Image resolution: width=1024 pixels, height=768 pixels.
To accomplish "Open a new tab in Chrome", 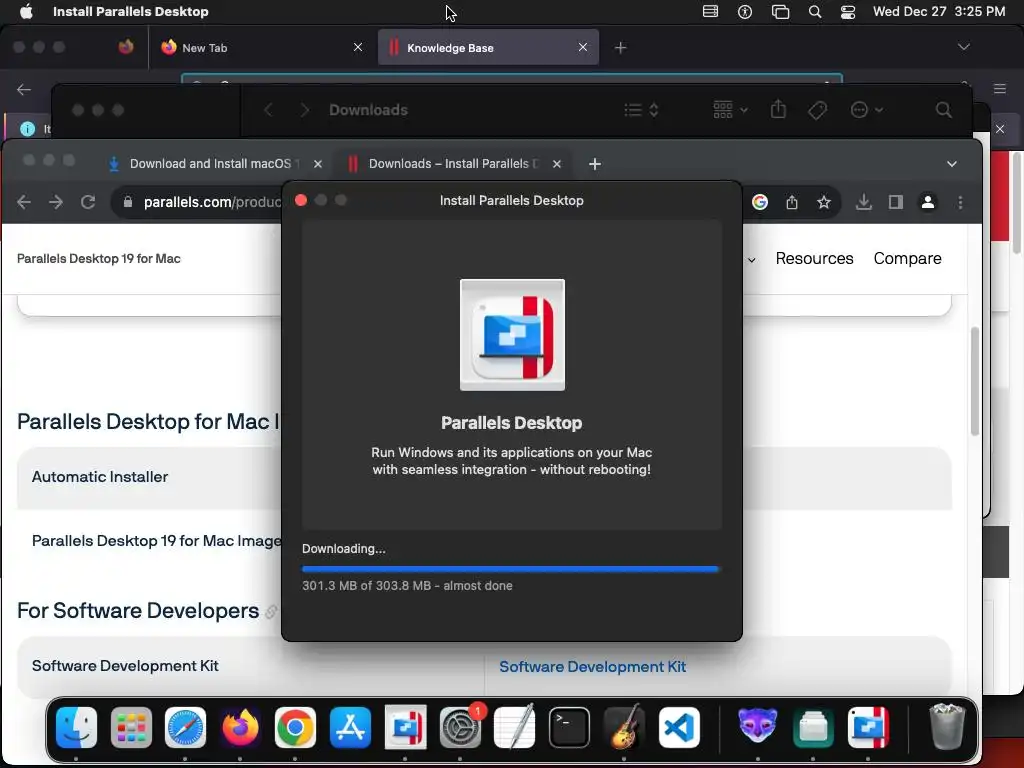I will pos(595,164).
